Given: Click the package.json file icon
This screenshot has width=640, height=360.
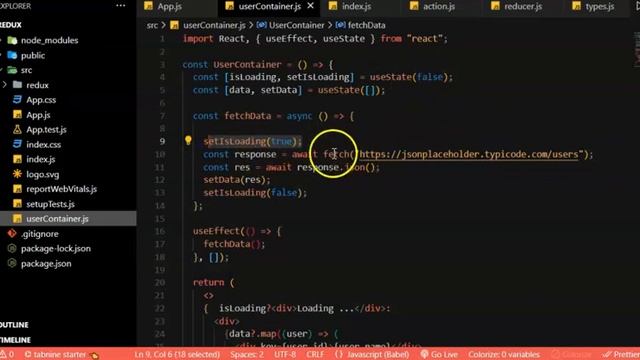Looking at the screenshot, I should point(12,263).
